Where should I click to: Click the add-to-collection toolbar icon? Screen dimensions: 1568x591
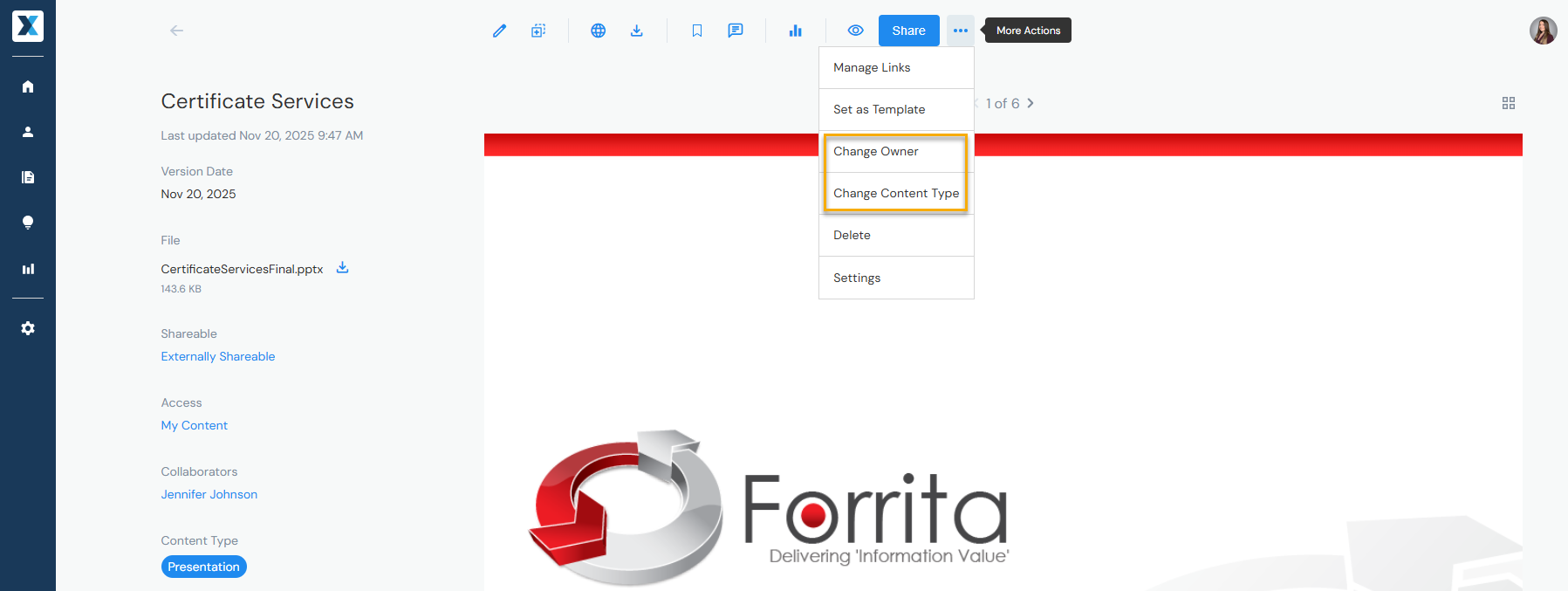[538, 31]
